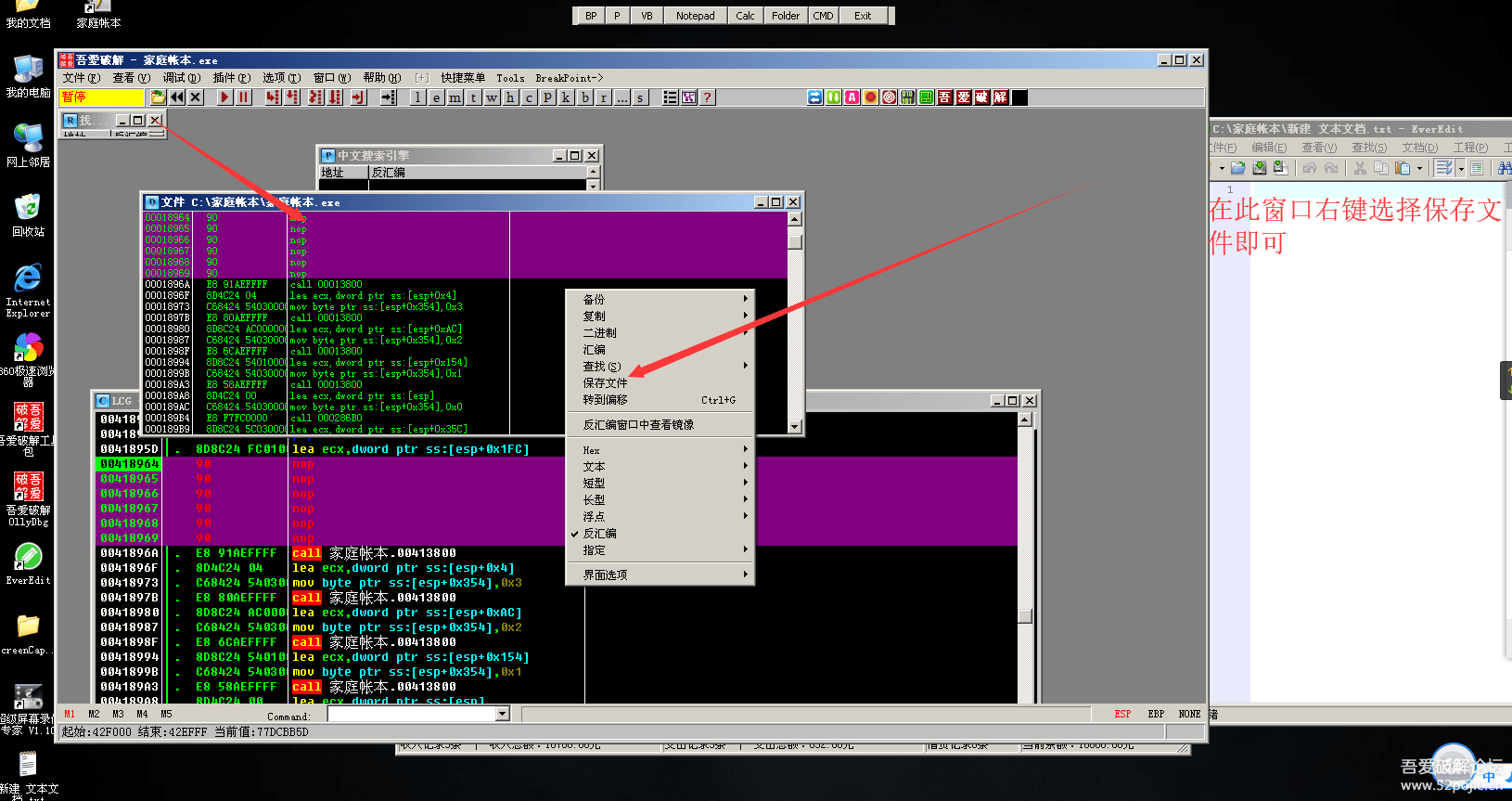1512x801 pixels.
Task: Open the 帮助(H) menu
Action: click(x=382, y=78)
